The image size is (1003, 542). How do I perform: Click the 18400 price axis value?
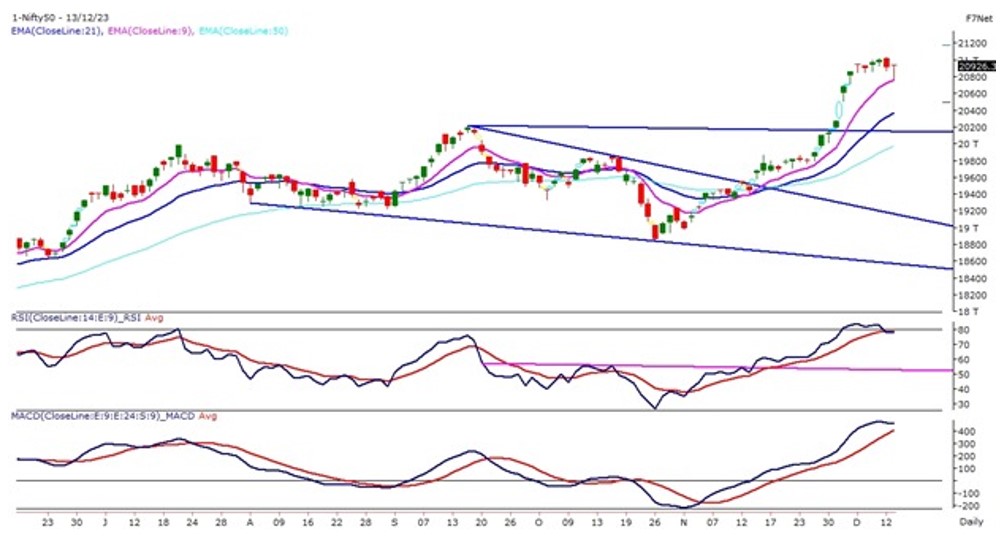point(970,279)
